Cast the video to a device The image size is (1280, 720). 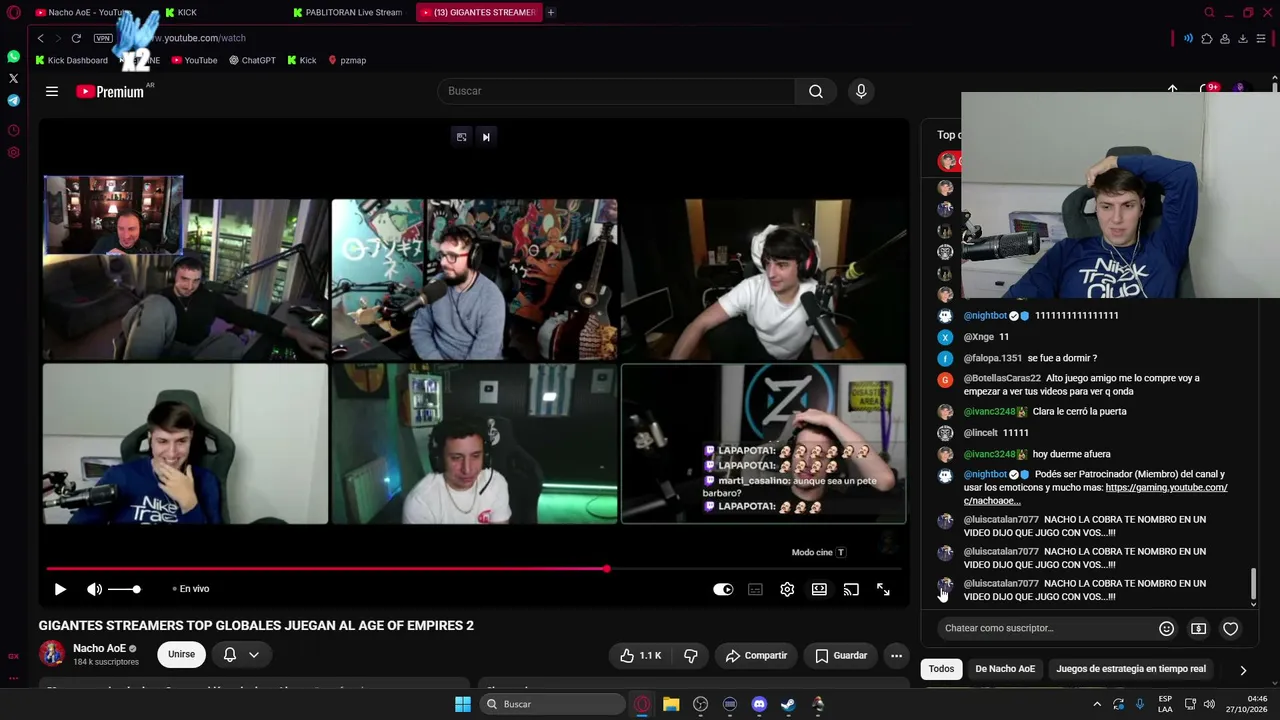[851, 589]
